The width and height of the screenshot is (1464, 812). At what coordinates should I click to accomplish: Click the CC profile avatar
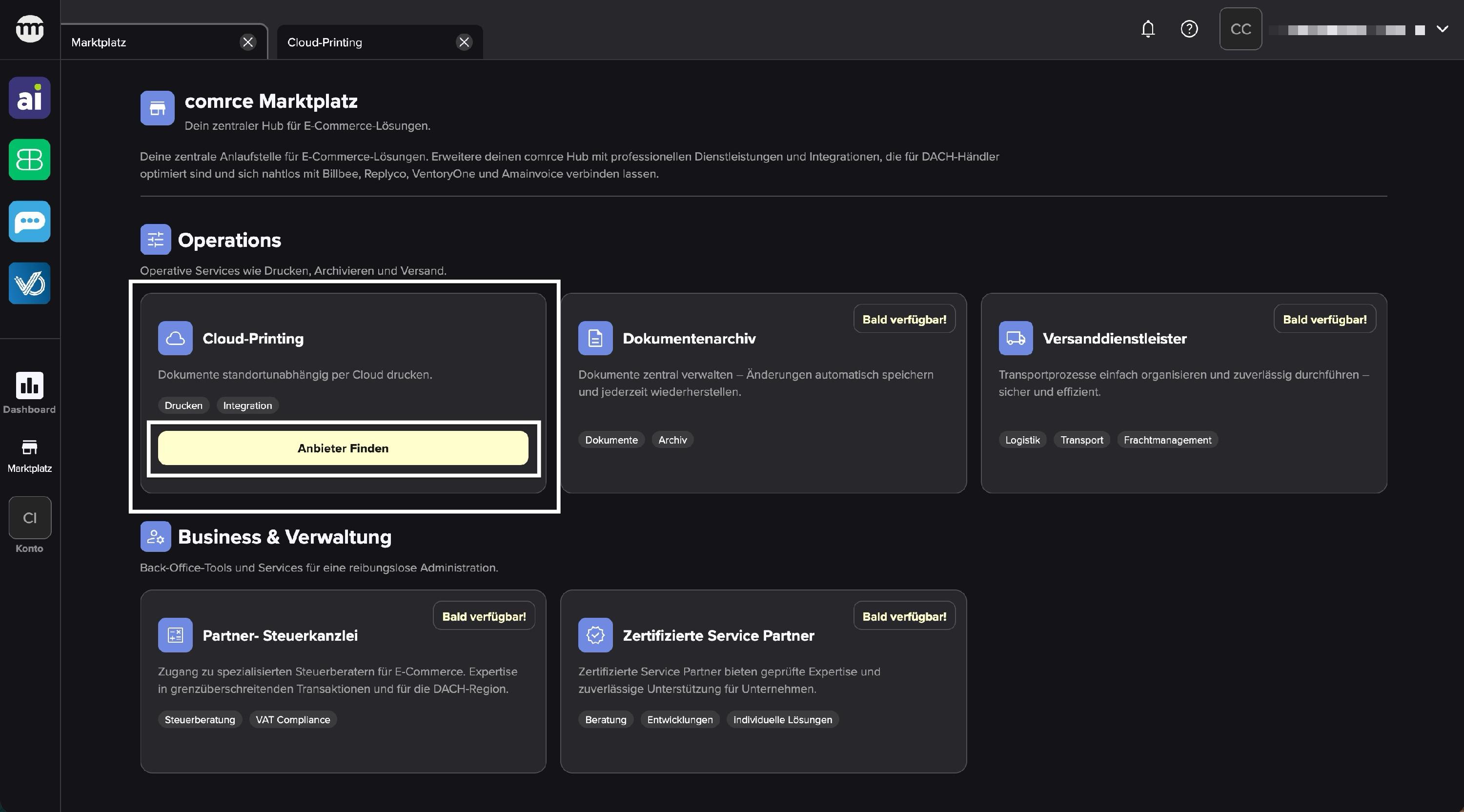1240,29
